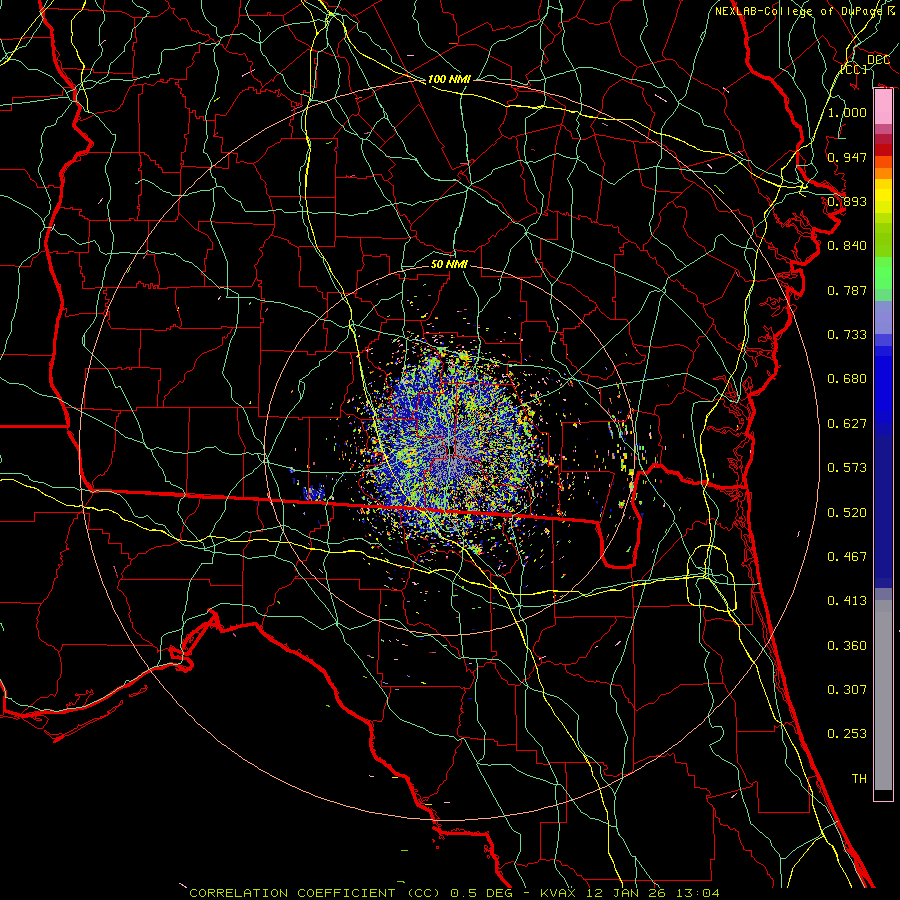Click the 1.000 legend value

(x=847, y=112)
